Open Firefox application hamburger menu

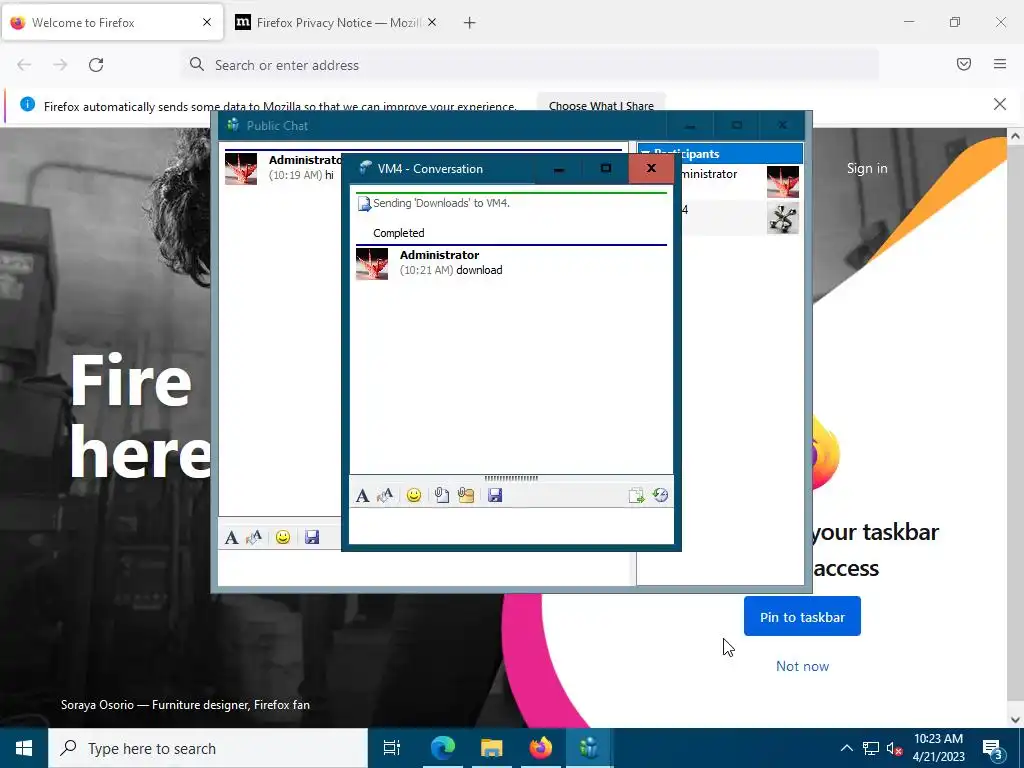pos(1000,64)
